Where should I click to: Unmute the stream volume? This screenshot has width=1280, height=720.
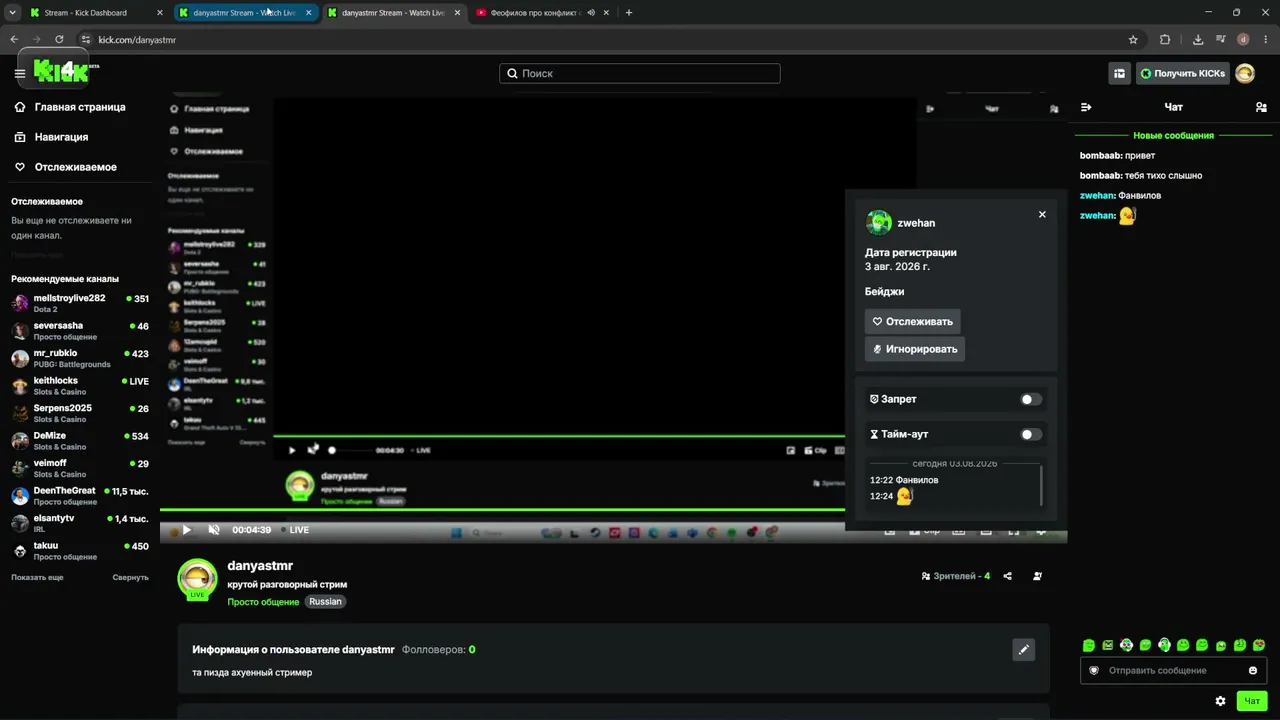(214, 530)
